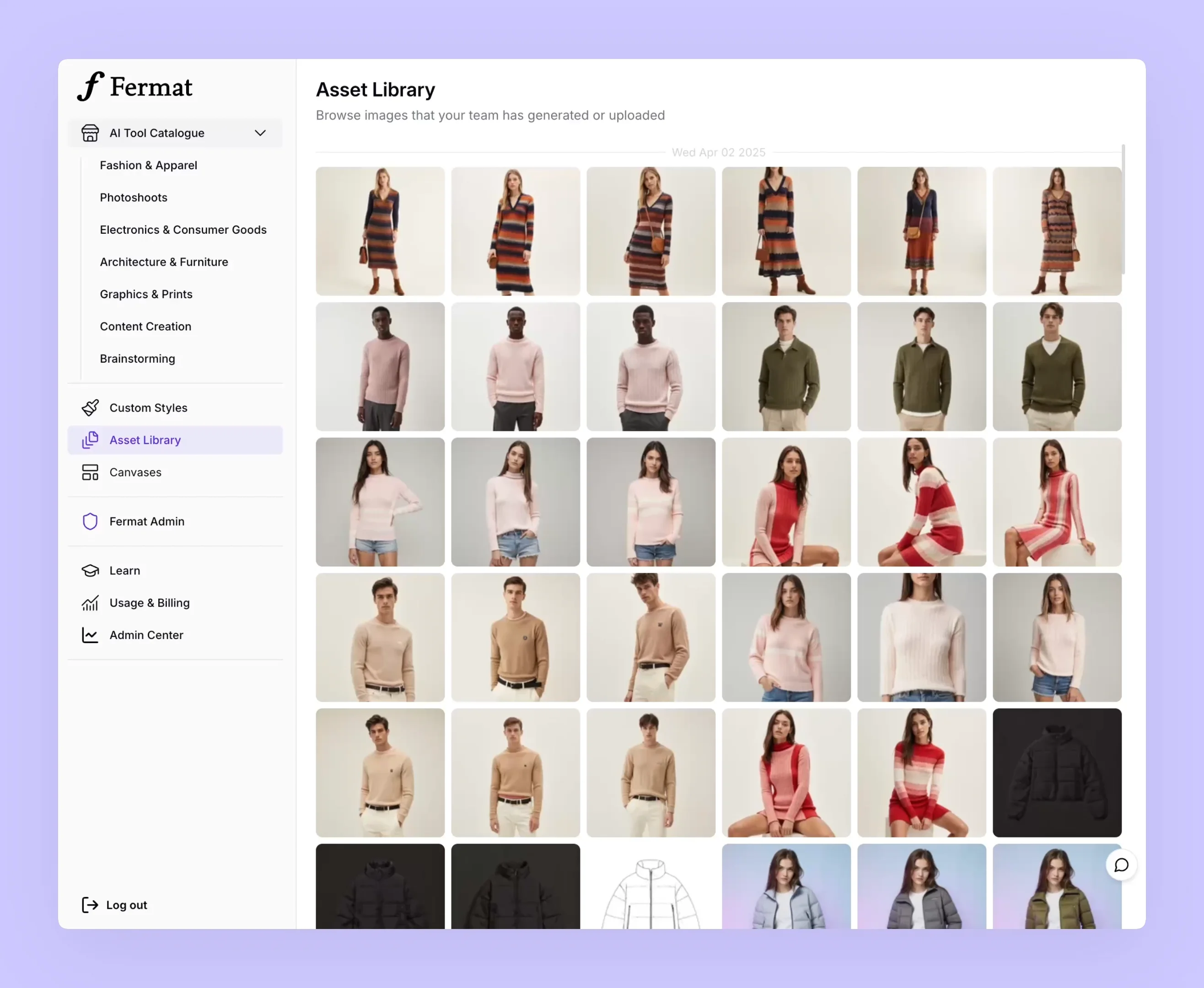The height and width of the screenshot is (988, 1204).
Task: Open Fashion & Apparel category
Action: click(x=149, y=165)
